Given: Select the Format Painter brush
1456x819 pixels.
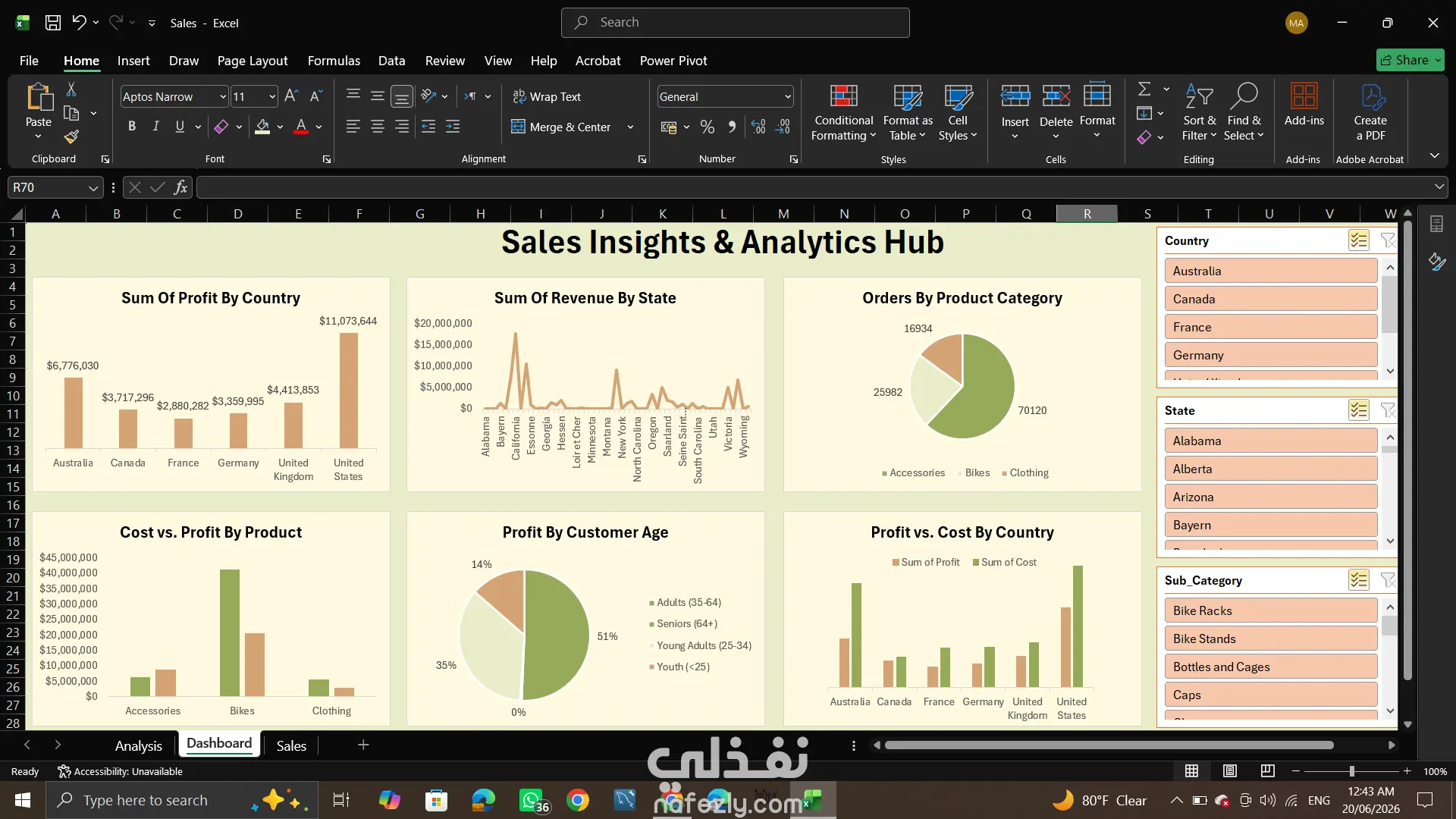Looking at the screenshot, I should pos(71,136).
